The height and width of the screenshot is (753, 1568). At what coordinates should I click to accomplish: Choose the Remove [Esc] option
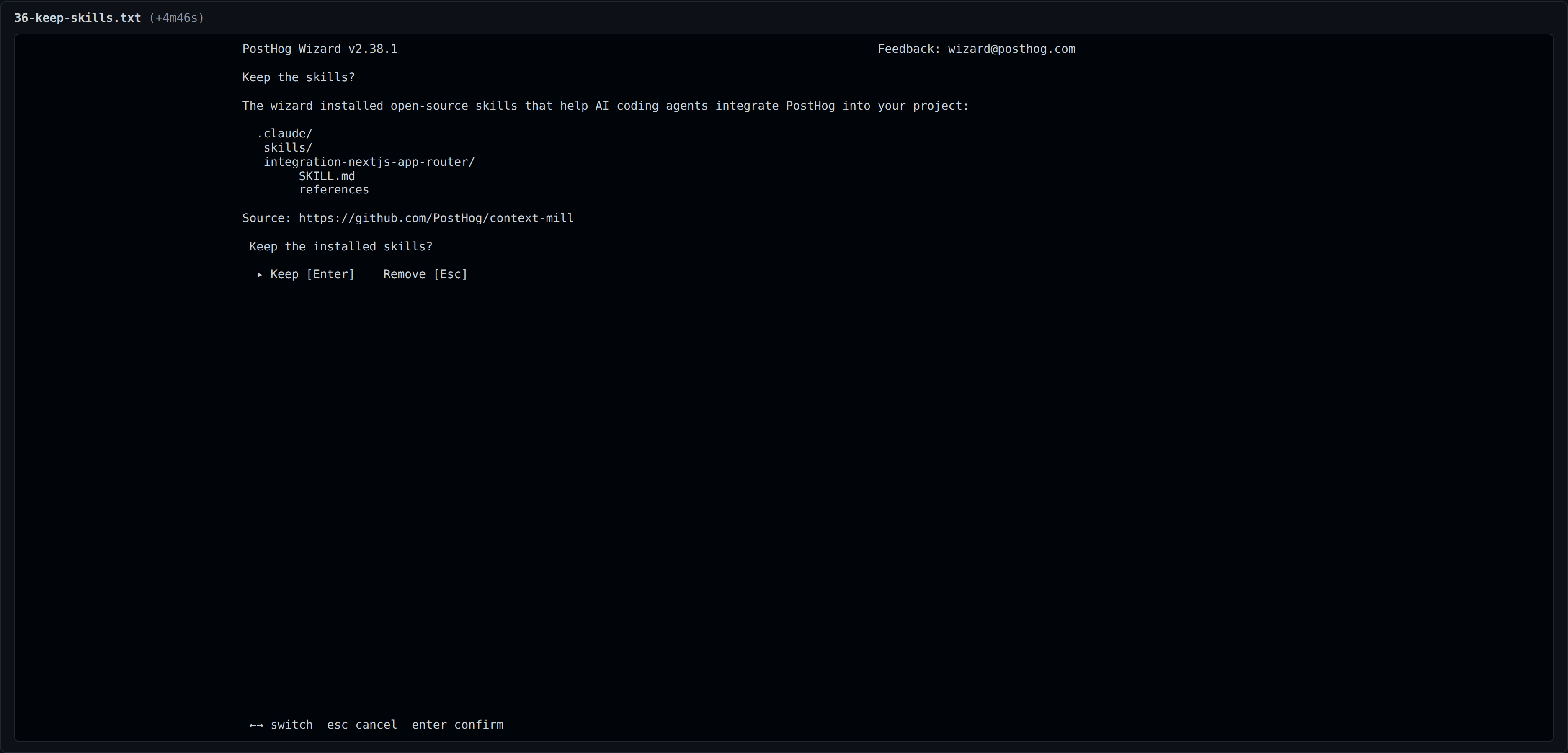(x=426, y=275)
